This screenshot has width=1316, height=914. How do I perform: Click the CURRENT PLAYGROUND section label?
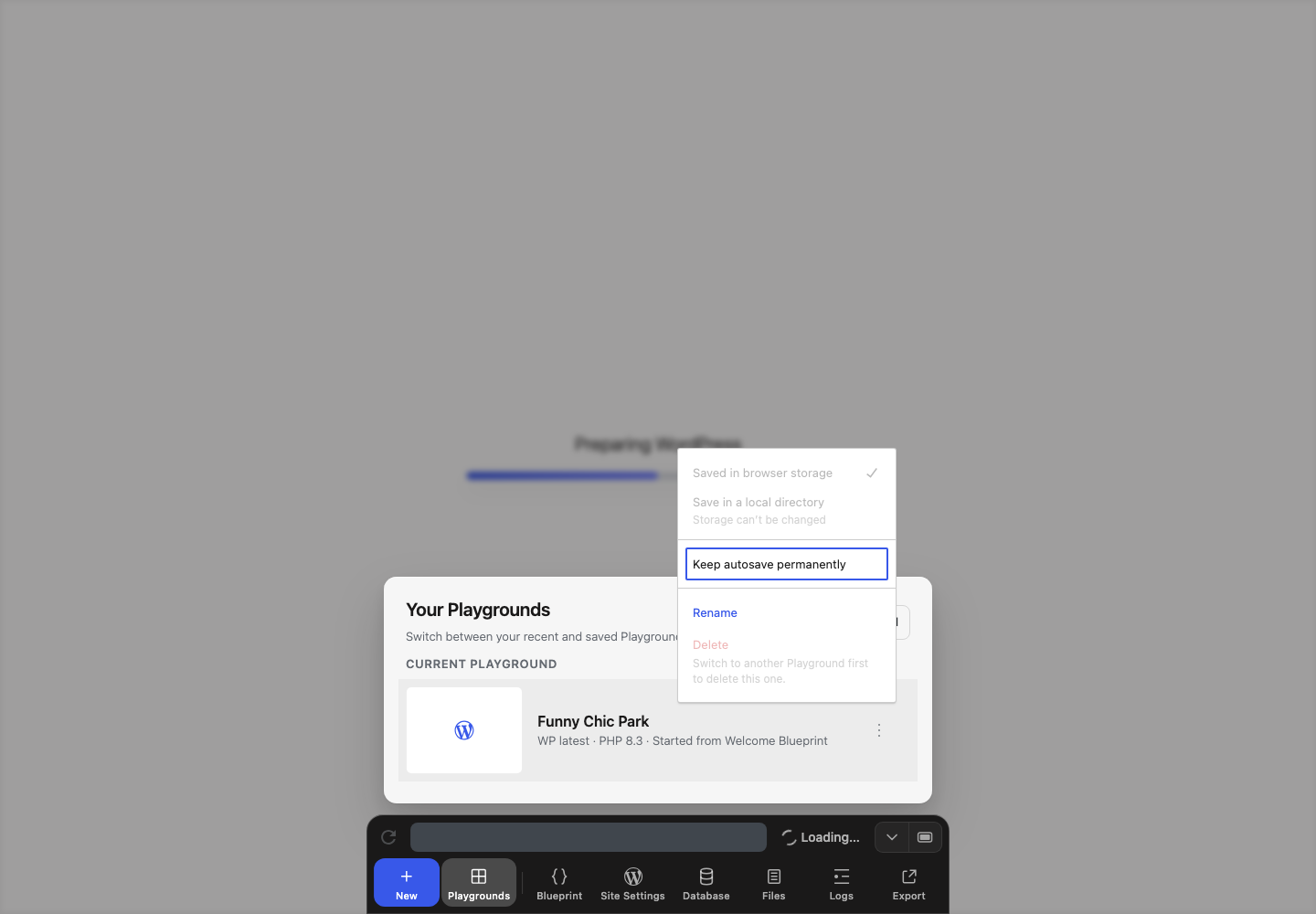(482, 664)
